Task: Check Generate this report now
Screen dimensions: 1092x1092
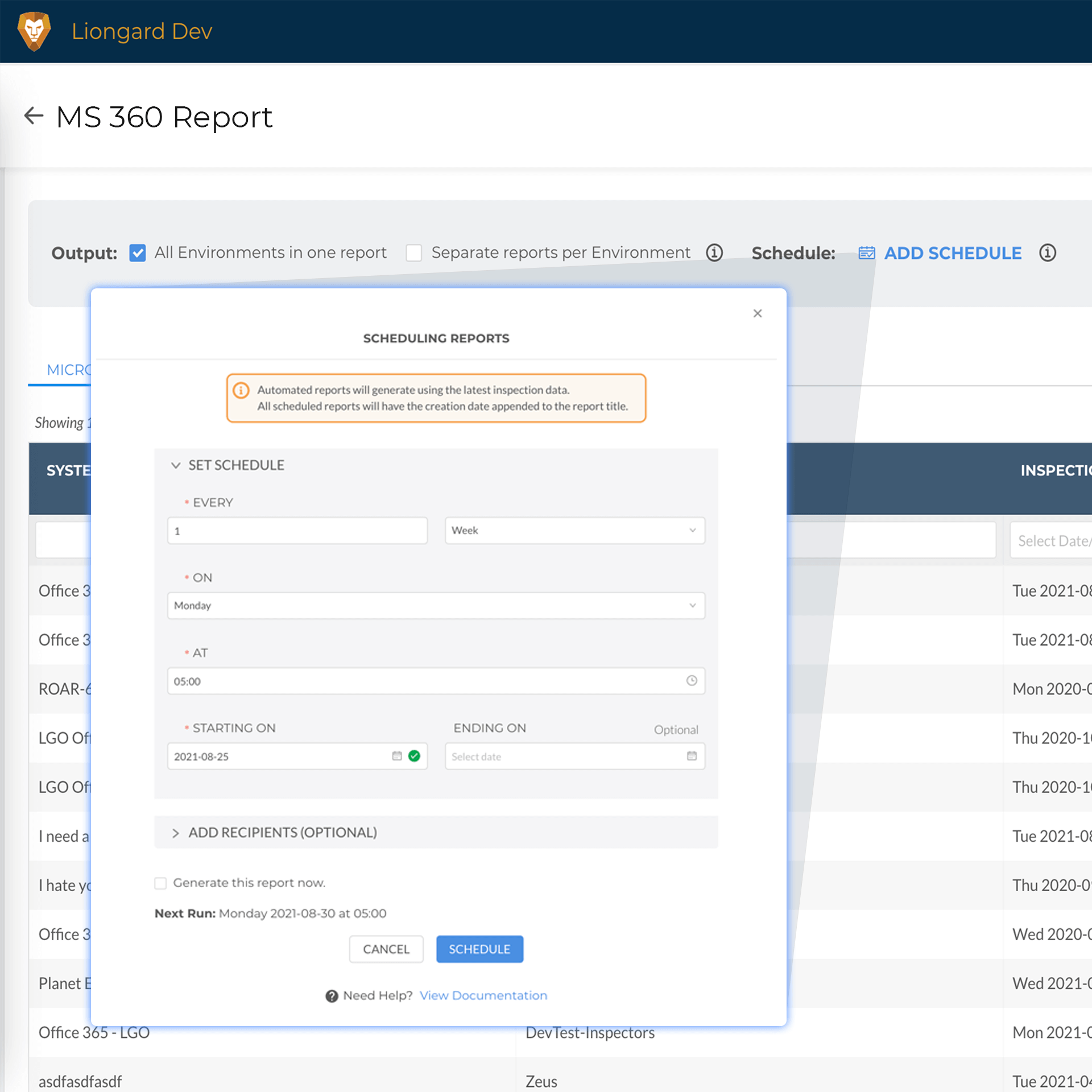Action: 160,883
